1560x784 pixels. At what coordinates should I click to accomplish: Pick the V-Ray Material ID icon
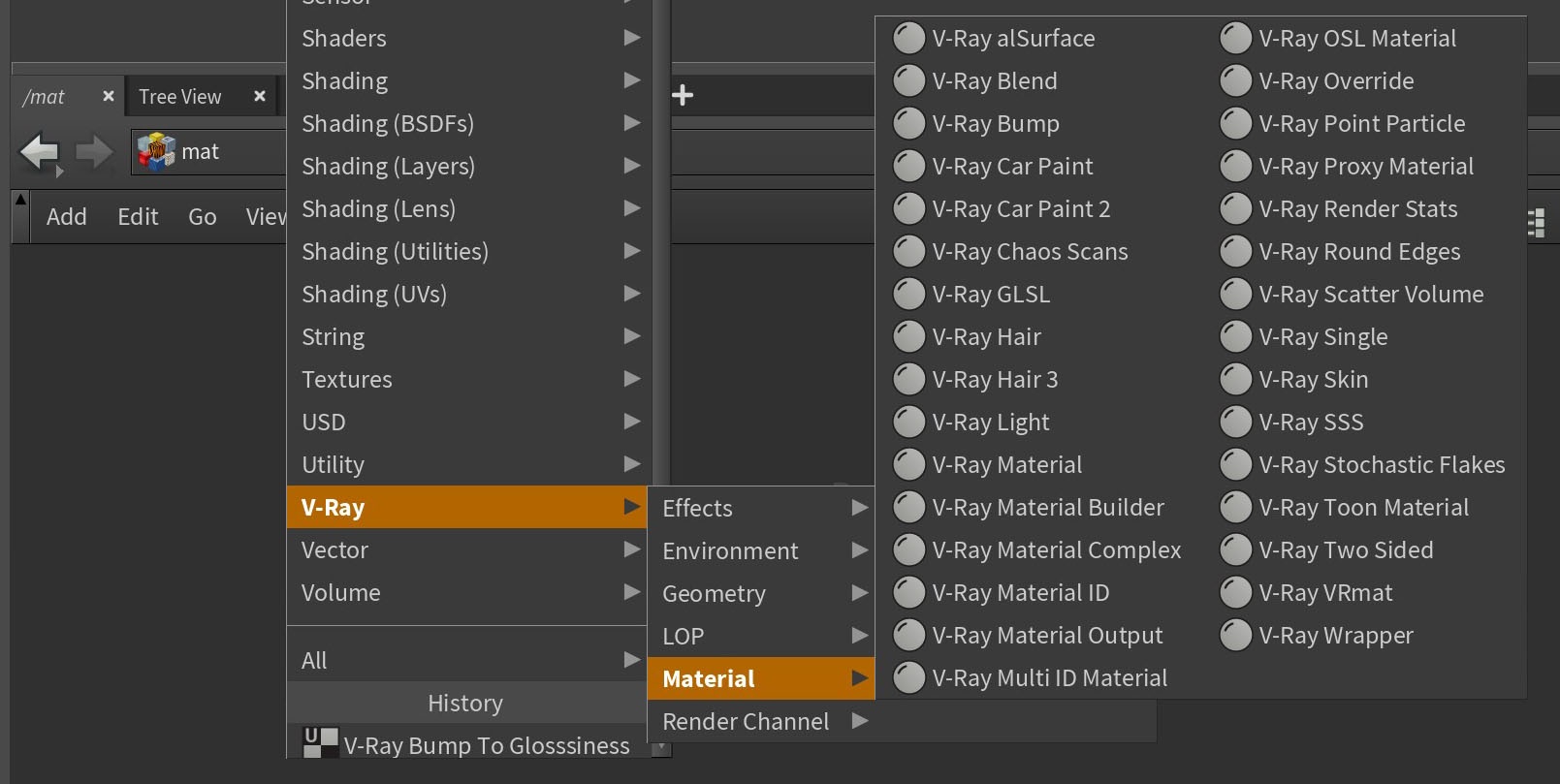(x=908, y=593)
